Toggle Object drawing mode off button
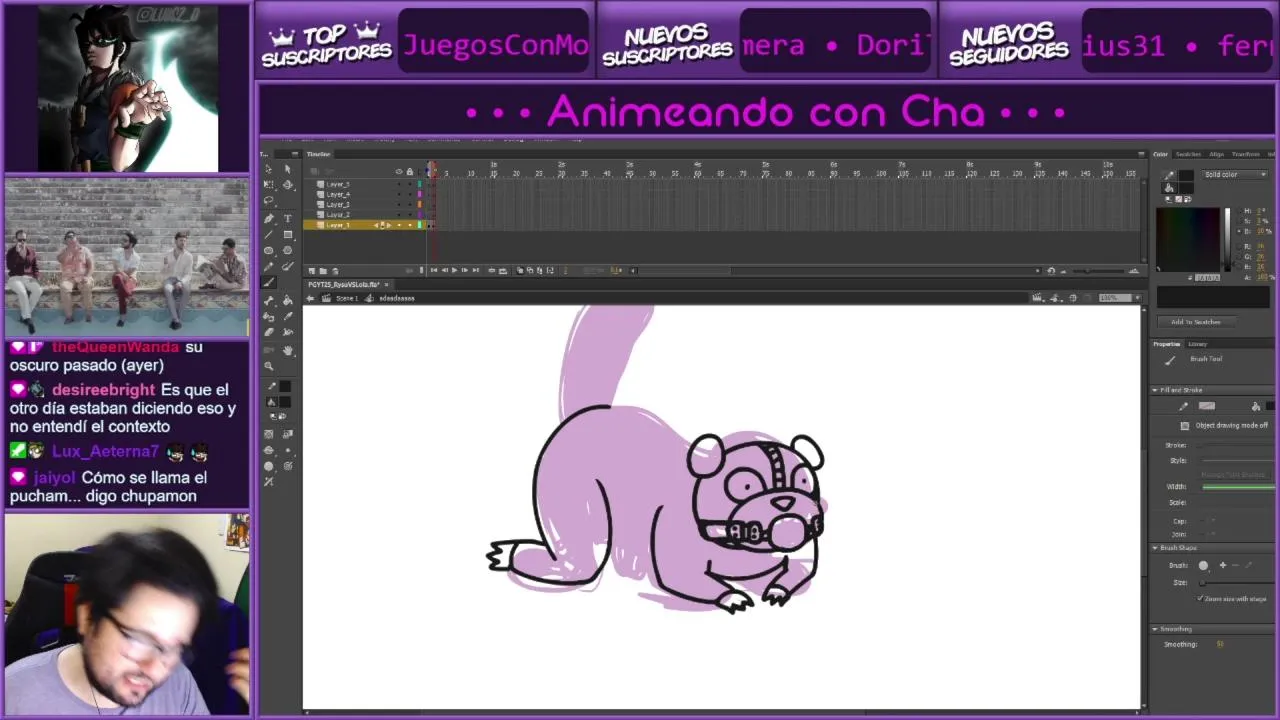The image size is (1280, 720). click(x=1185, y=425)
